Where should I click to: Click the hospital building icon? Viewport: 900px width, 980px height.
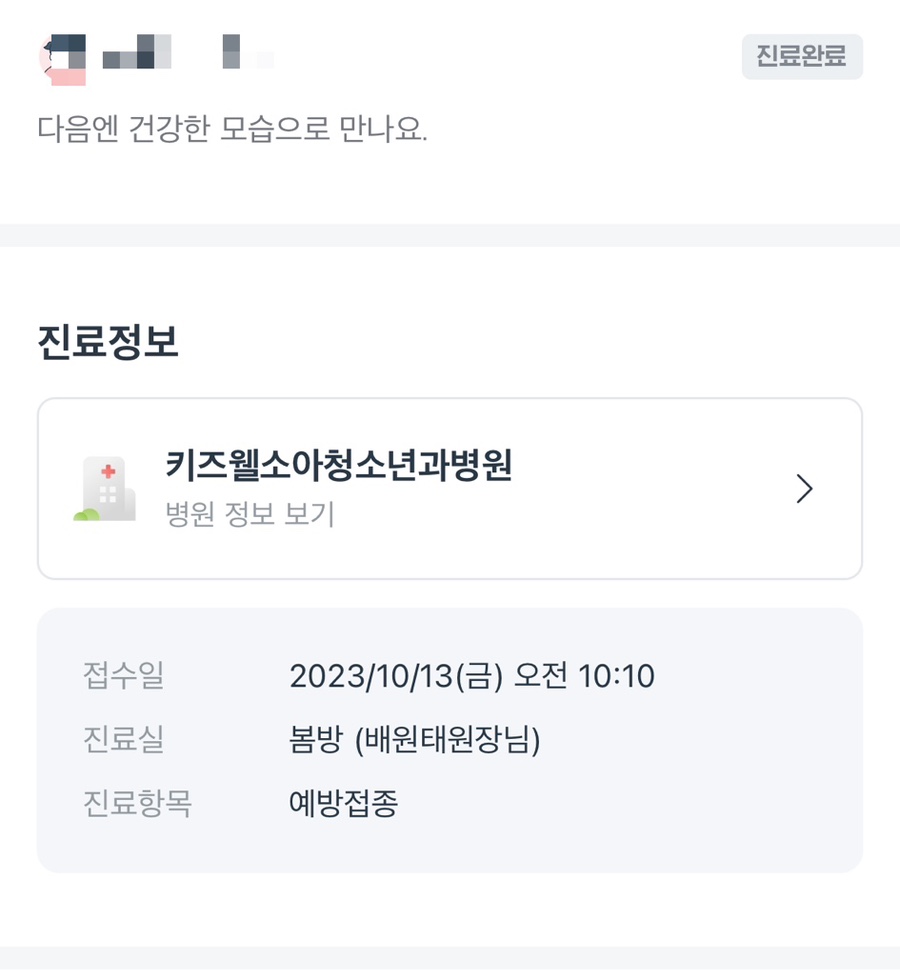101,488
